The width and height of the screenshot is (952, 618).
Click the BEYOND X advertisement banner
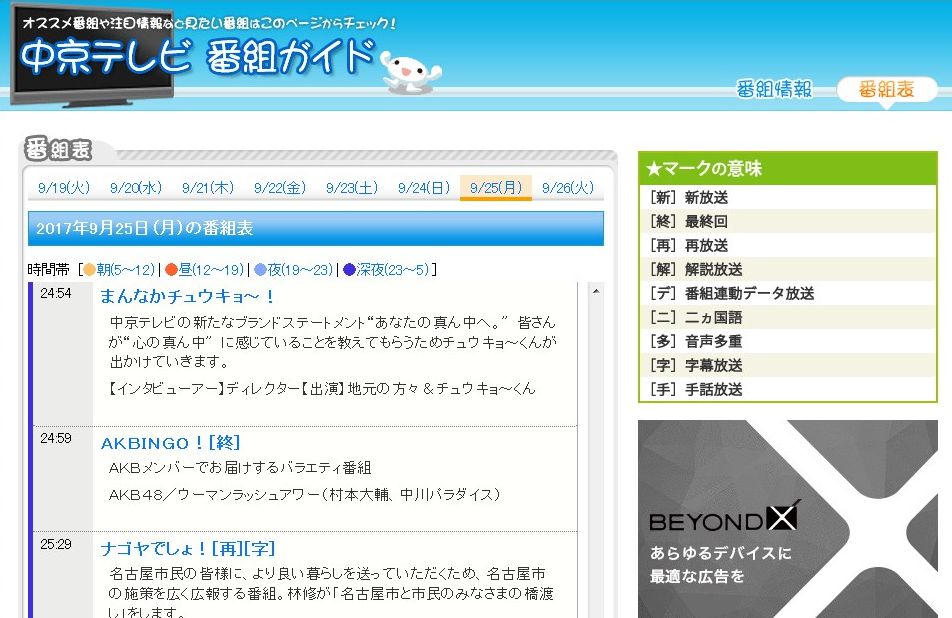coord(787,519)
